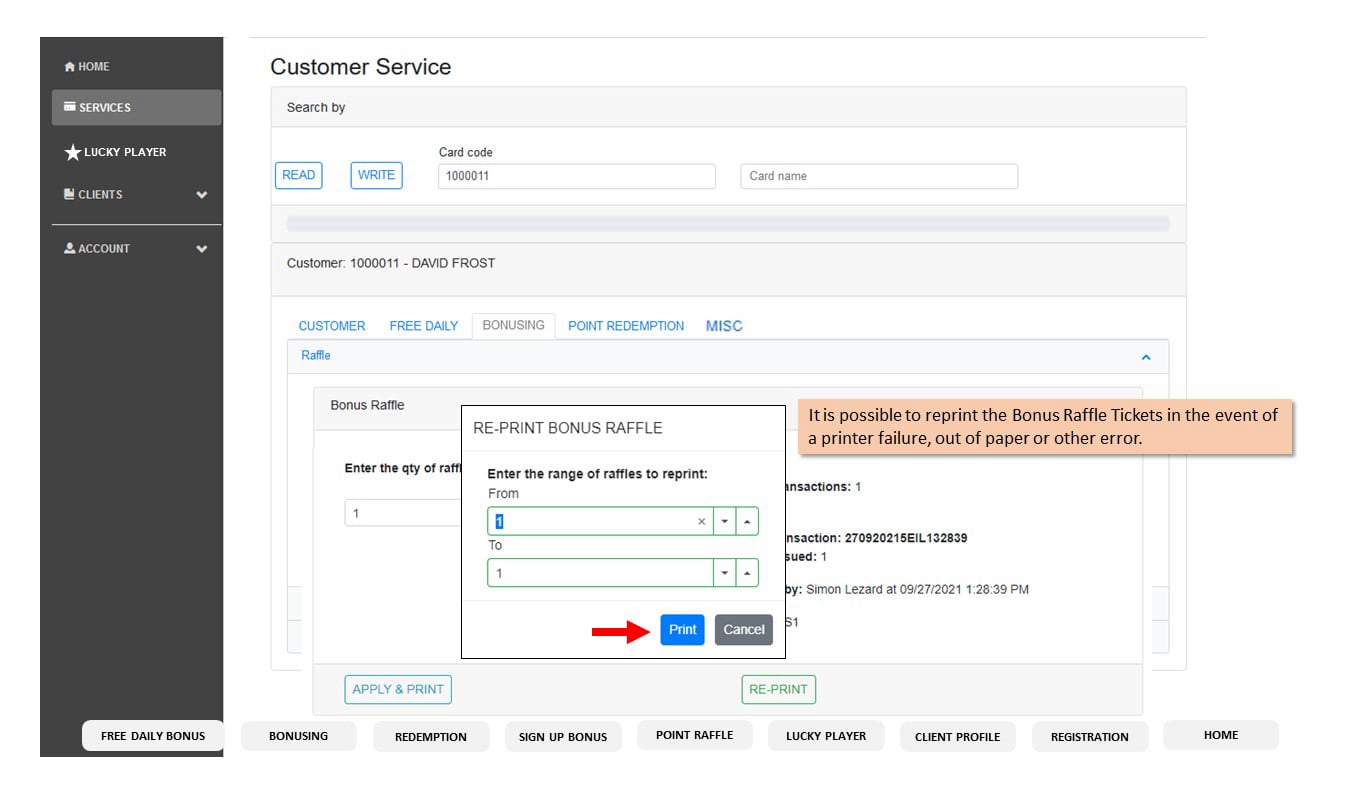The width and height of the screenshot is (1361, 794).
Task: Open Services via its card icon
Action: pyautogui.click(x=70, y=107)
